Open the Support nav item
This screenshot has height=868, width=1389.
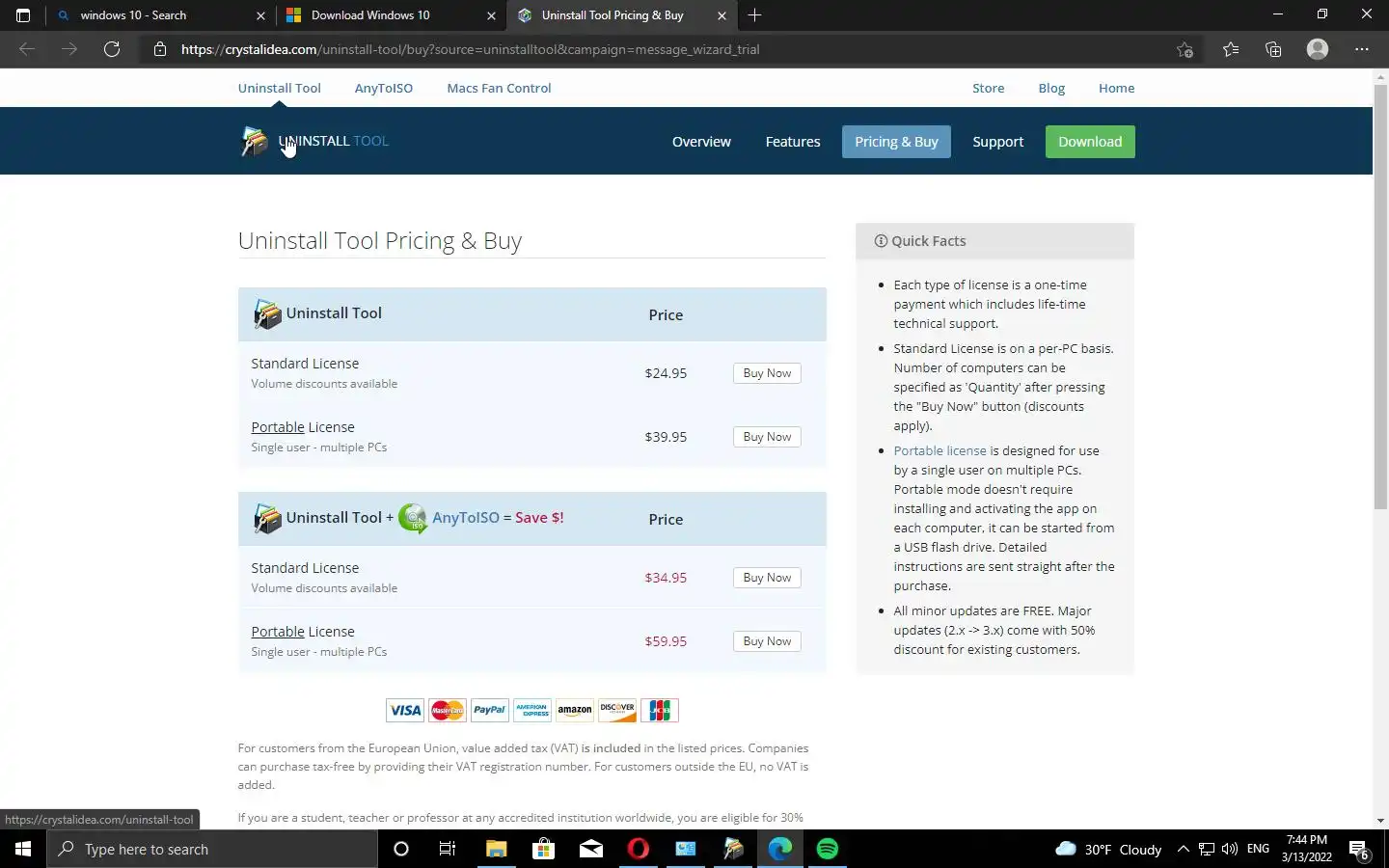click(997, 142)
